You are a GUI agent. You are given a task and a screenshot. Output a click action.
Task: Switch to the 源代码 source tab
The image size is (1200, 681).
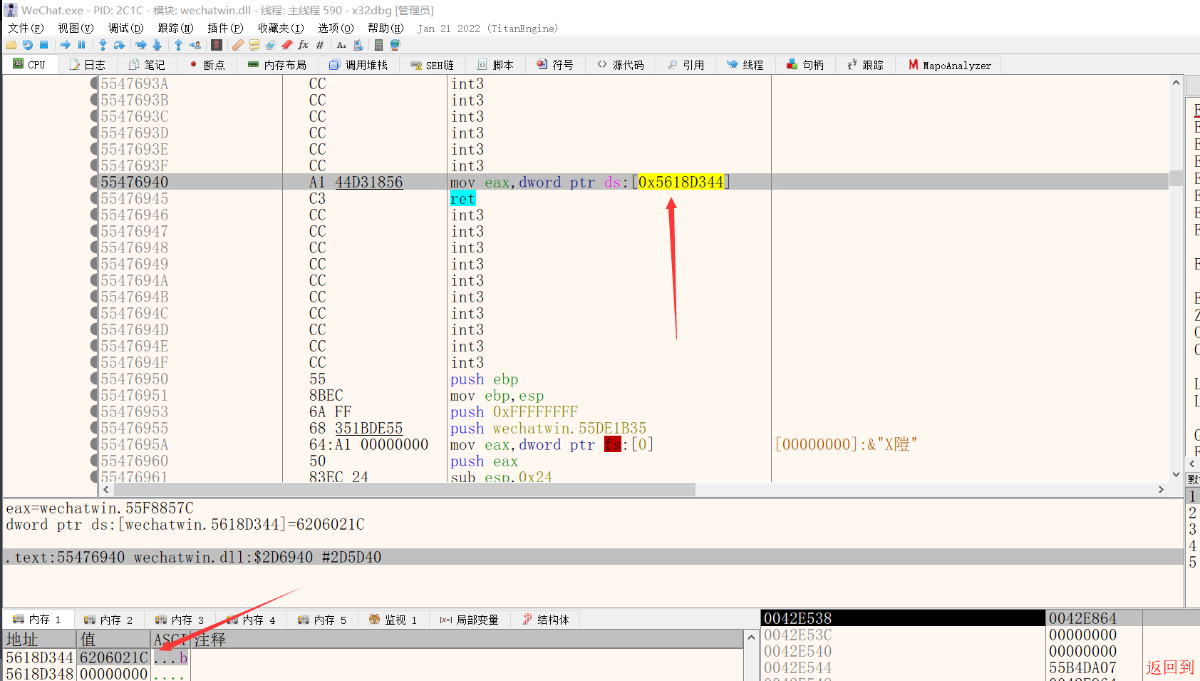point(620,65)
